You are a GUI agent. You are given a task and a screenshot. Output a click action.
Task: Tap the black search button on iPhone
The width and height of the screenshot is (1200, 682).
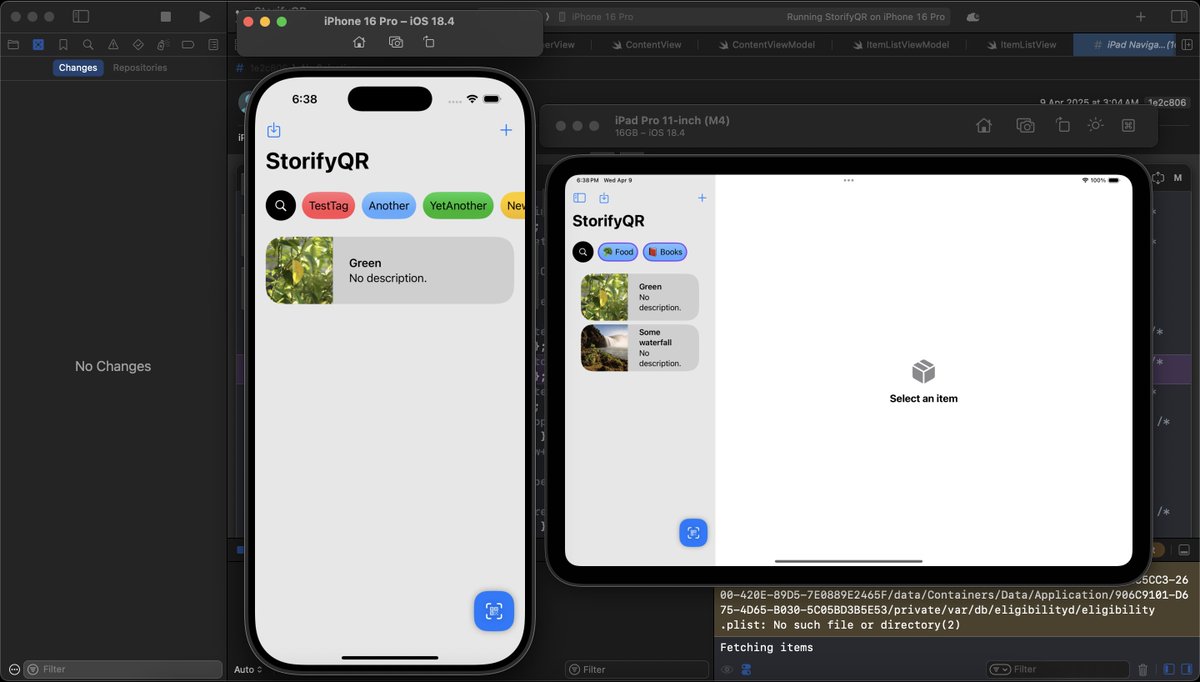pyautogui.click(x=281, y=206)
